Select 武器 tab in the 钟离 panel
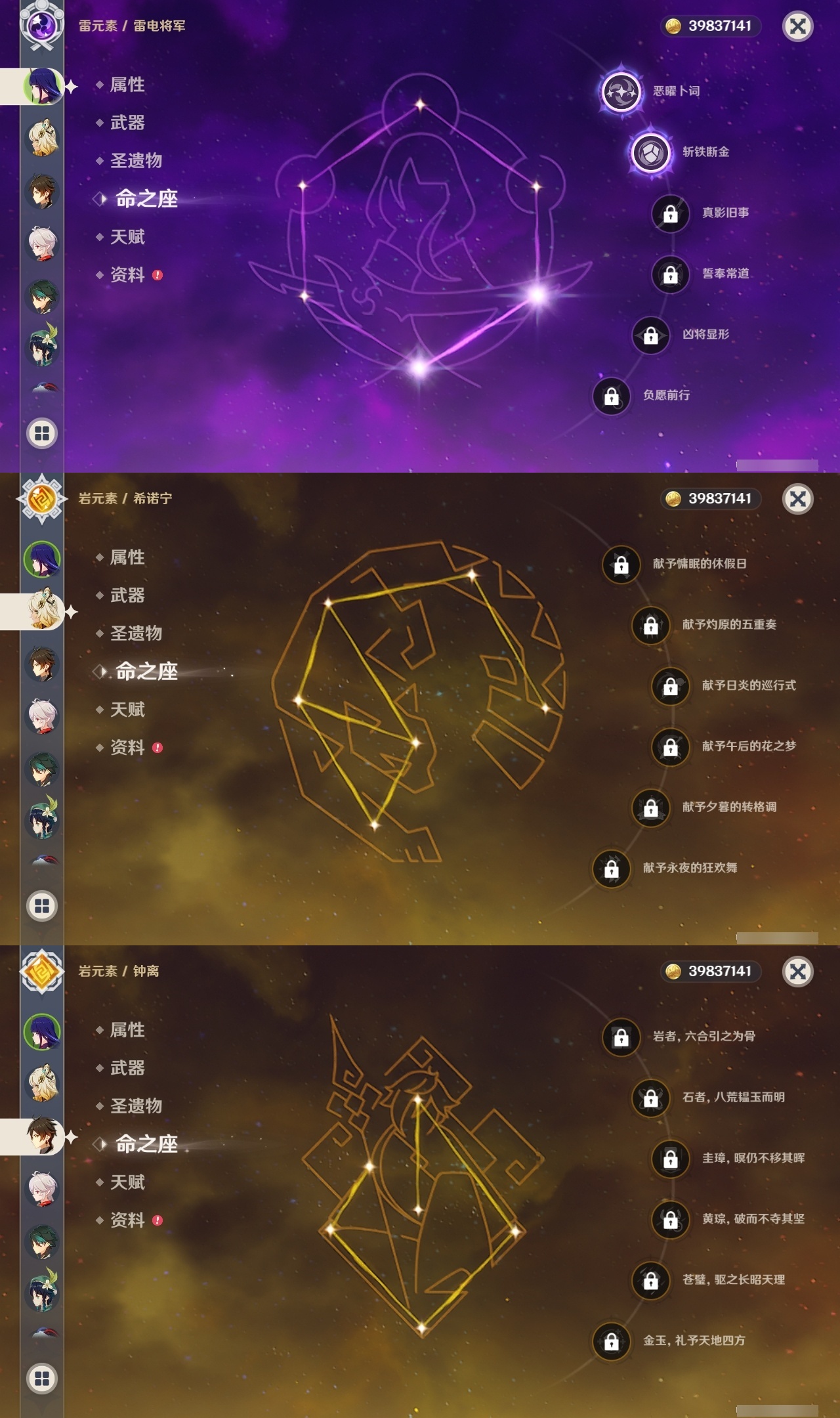 click(x=127, y=1068)
